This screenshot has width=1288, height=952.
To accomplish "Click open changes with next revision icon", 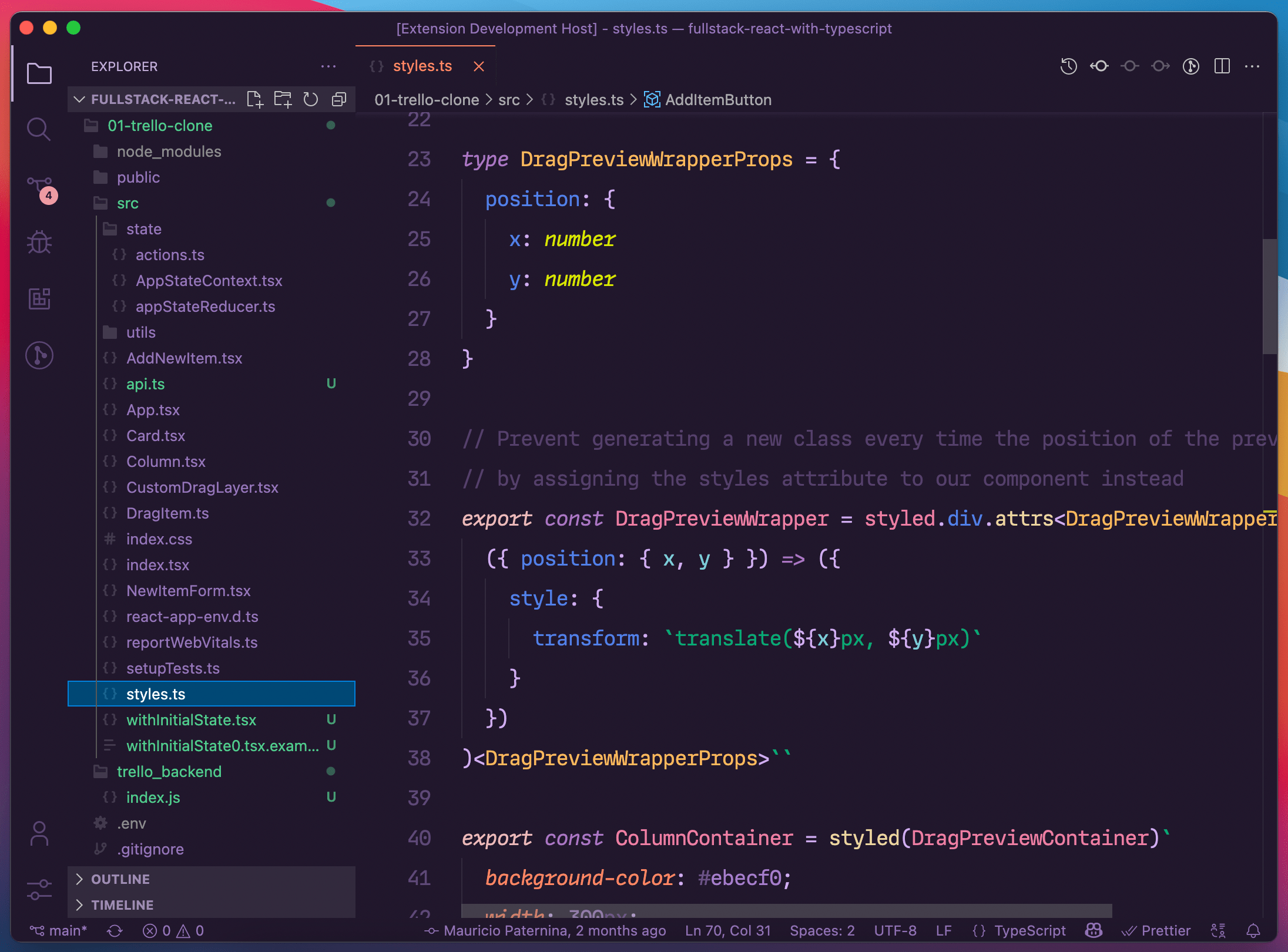I will click(1160, 66).
